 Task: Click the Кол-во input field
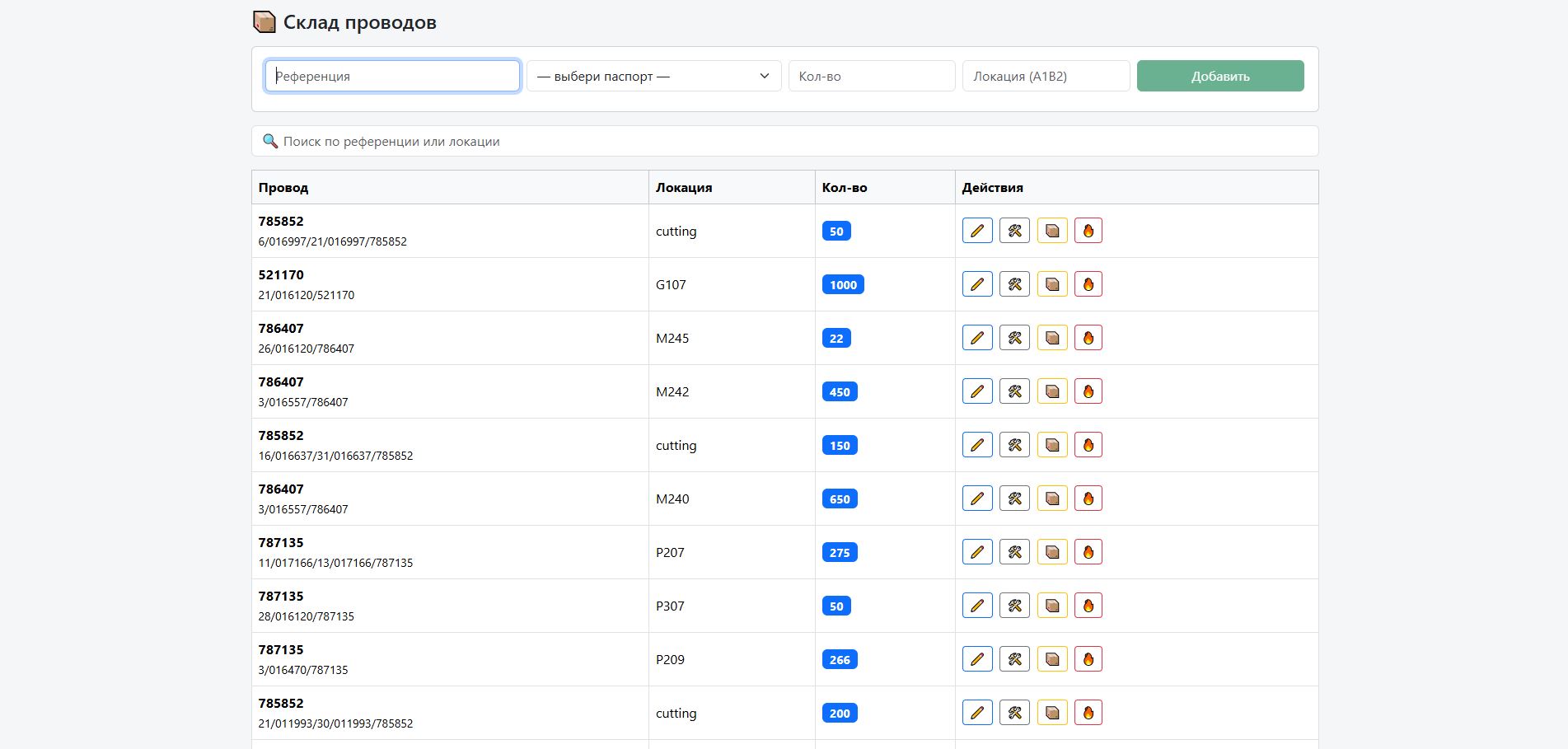point(872,76)
